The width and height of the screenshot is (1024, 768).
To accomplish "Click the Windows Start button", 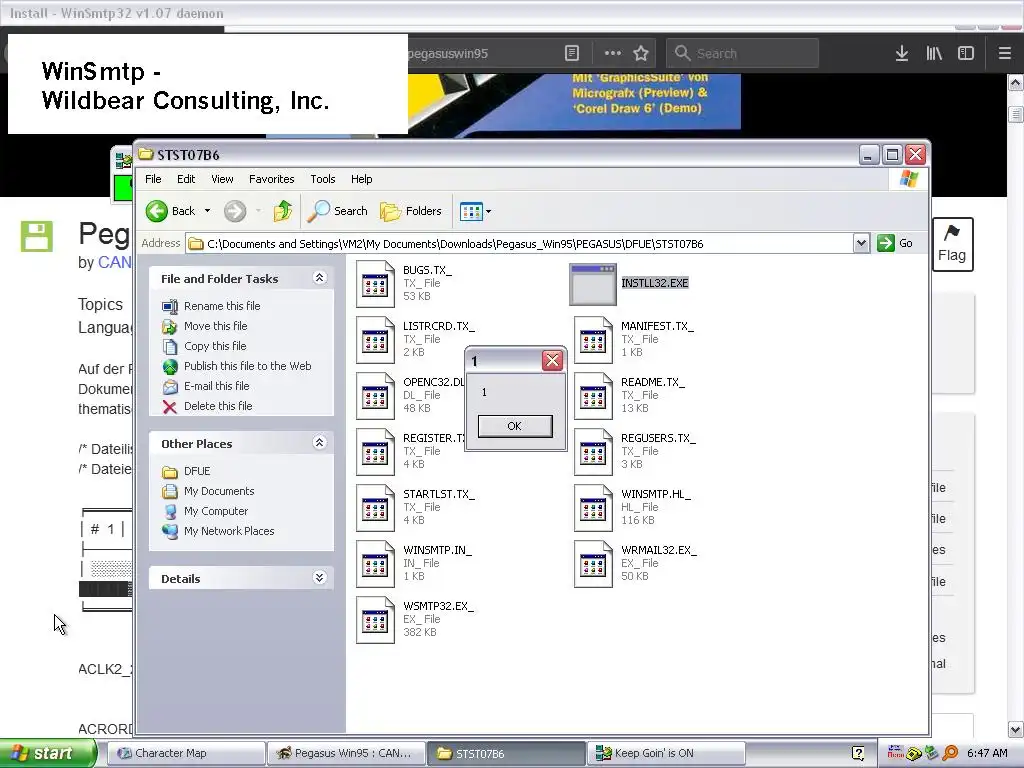I will [47, 754].
